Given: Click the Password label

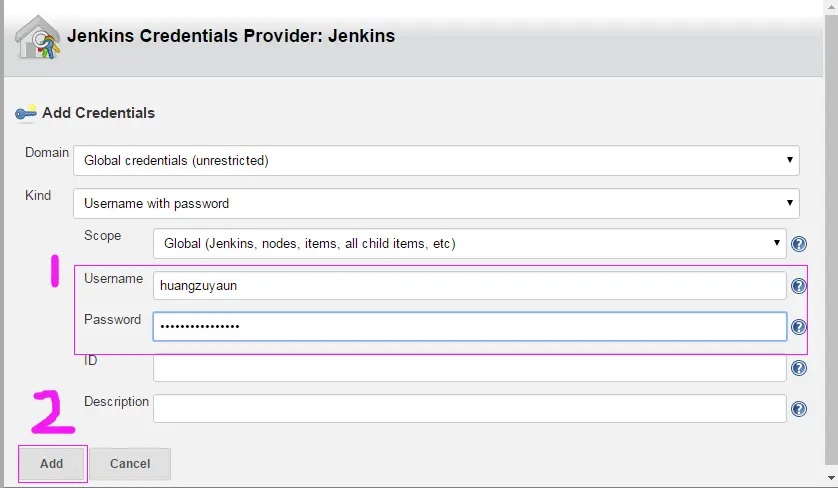Looking at the screenshot, I should 112,319.
